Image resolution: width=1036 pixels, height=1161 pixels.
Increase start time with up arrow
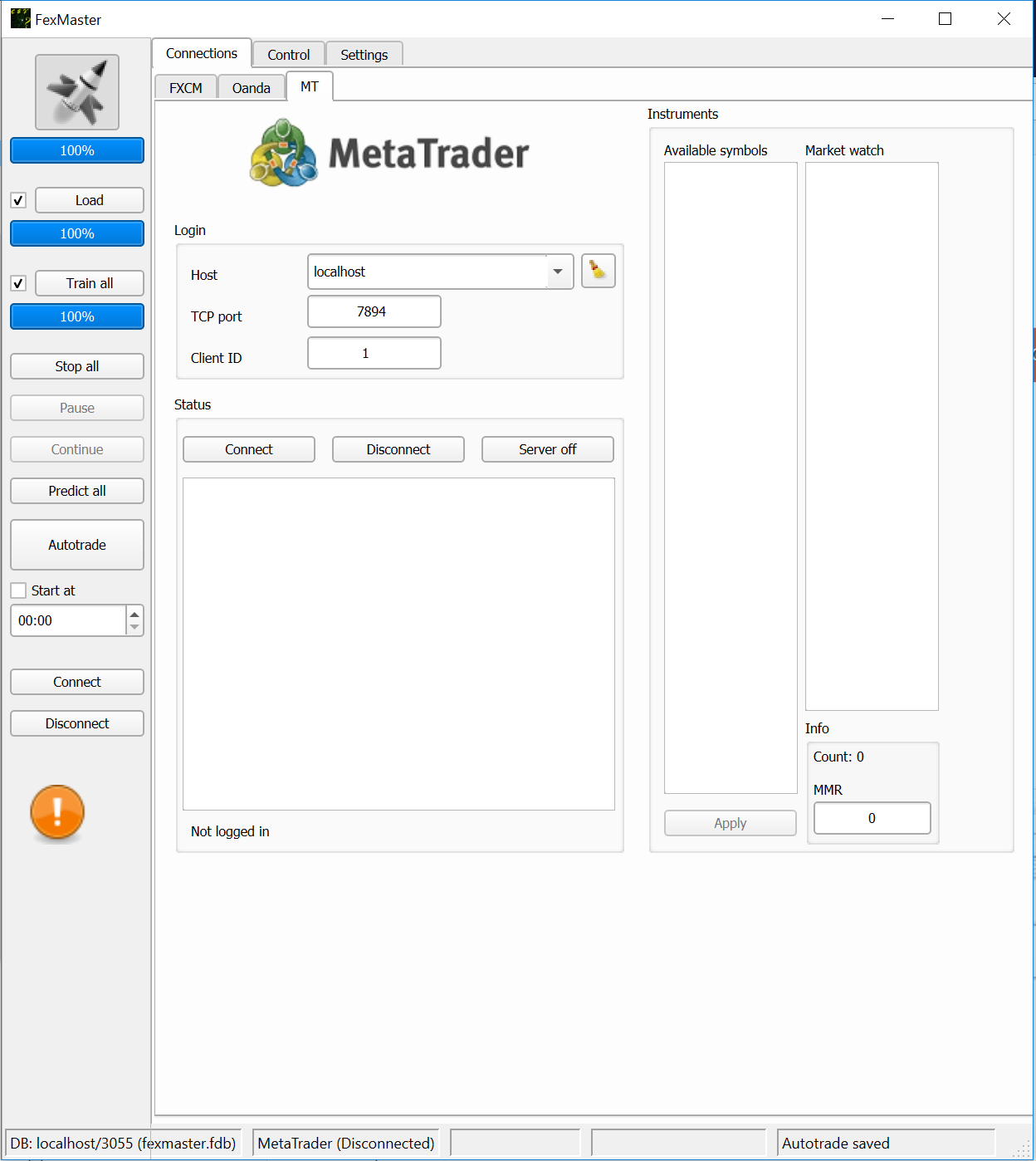[134, 615]
